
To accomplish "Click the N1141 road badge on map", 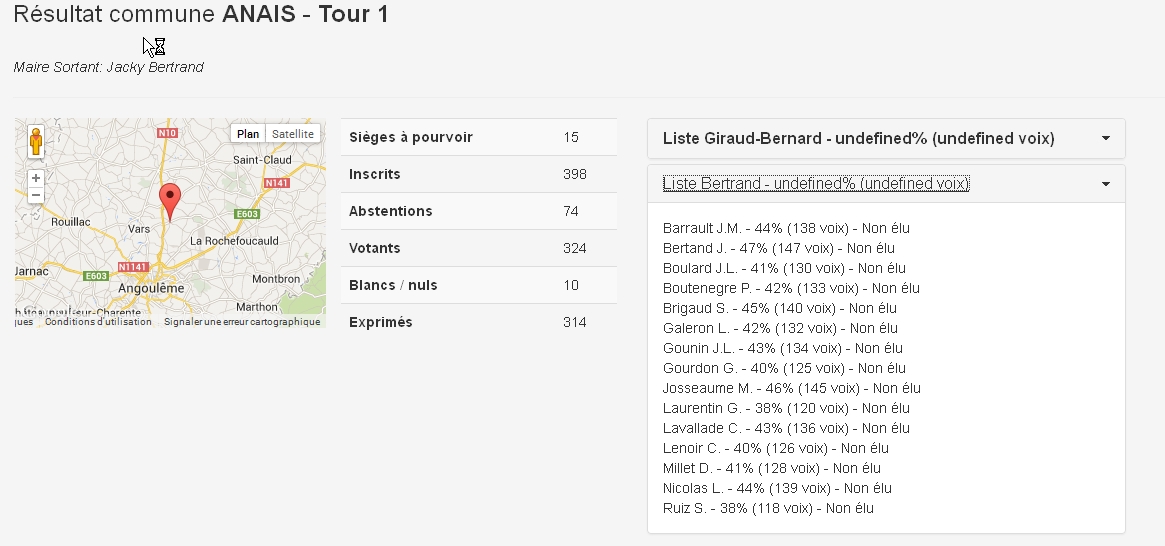I will coord(133,267).
